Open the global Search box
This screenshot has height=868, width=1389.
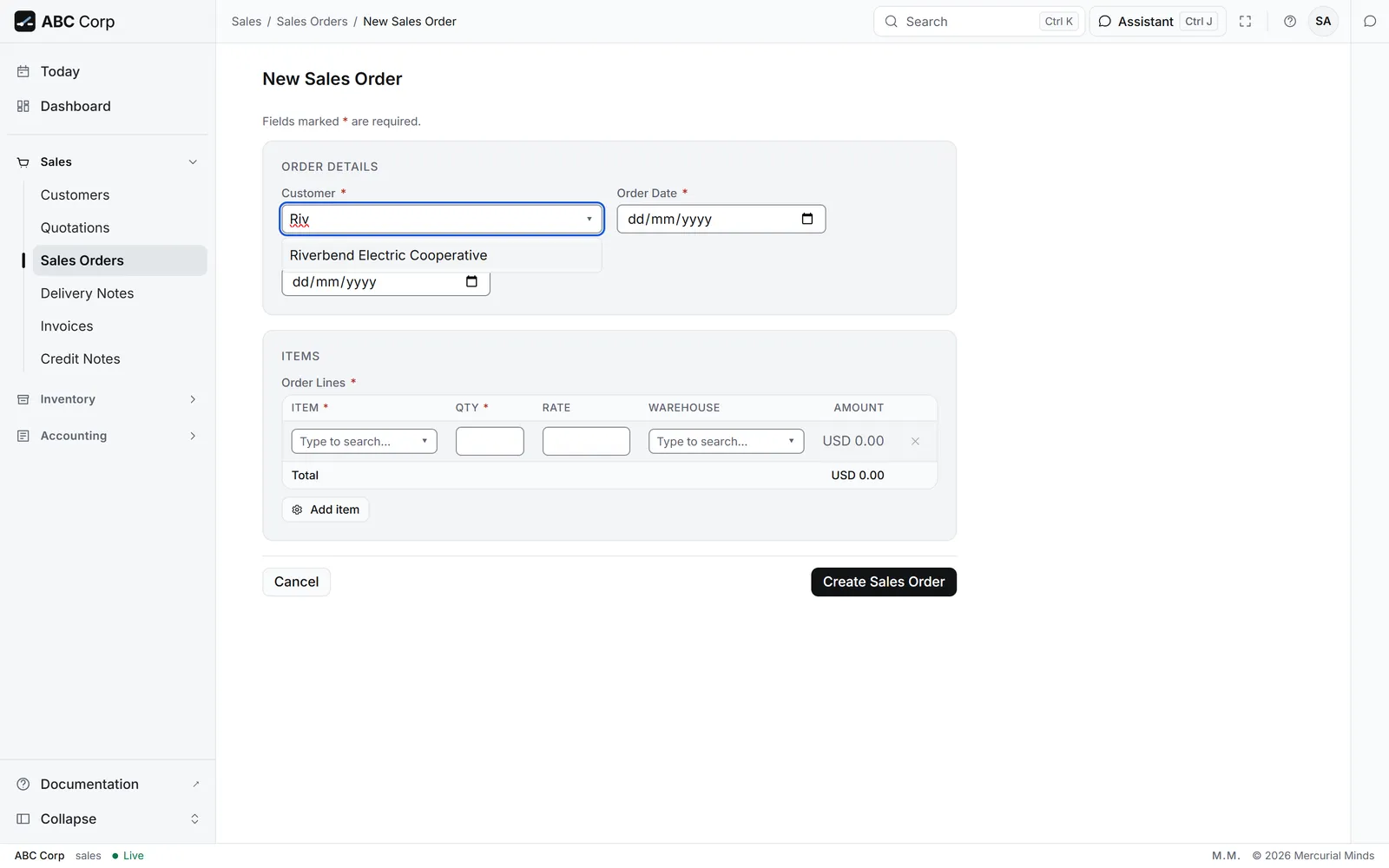click(979, 22)
